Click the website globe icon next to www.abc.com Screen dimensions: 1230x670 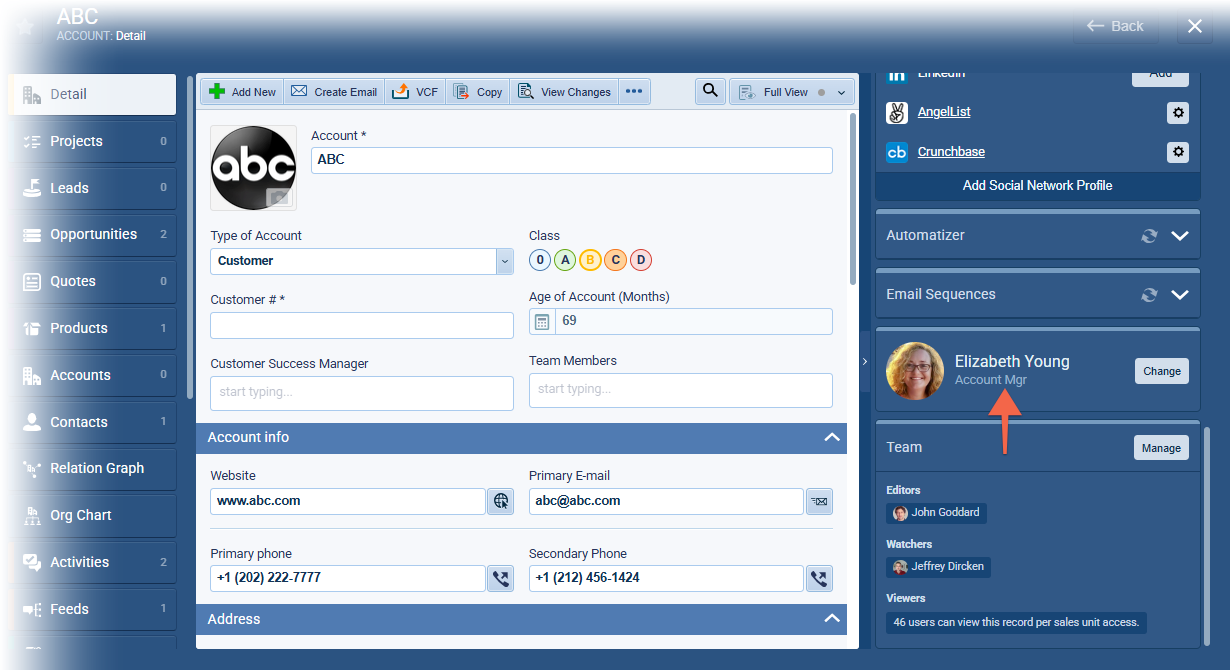[500, 501]
